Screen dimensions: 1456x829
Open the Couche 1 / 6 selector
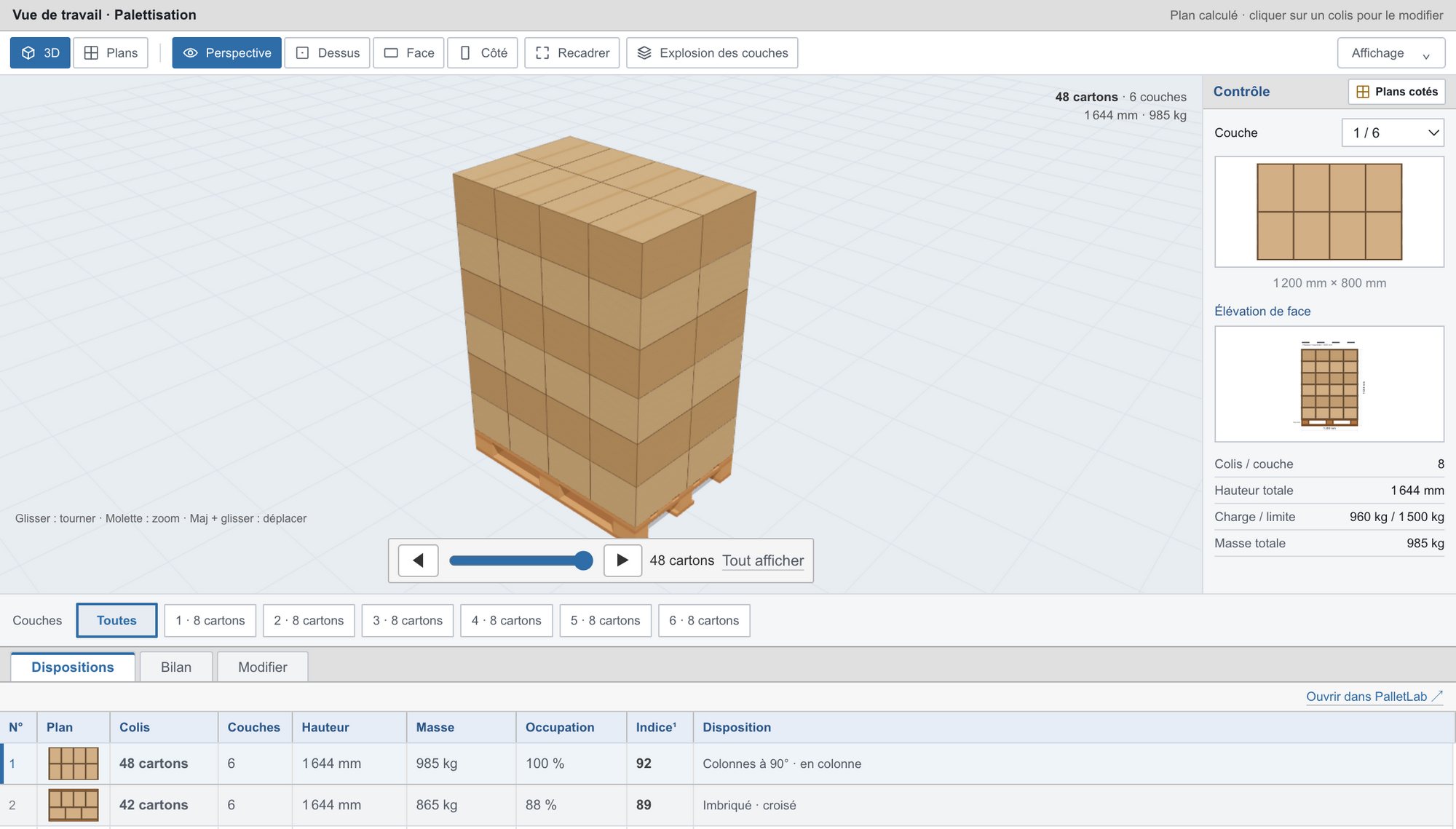tap(1393, 132)
